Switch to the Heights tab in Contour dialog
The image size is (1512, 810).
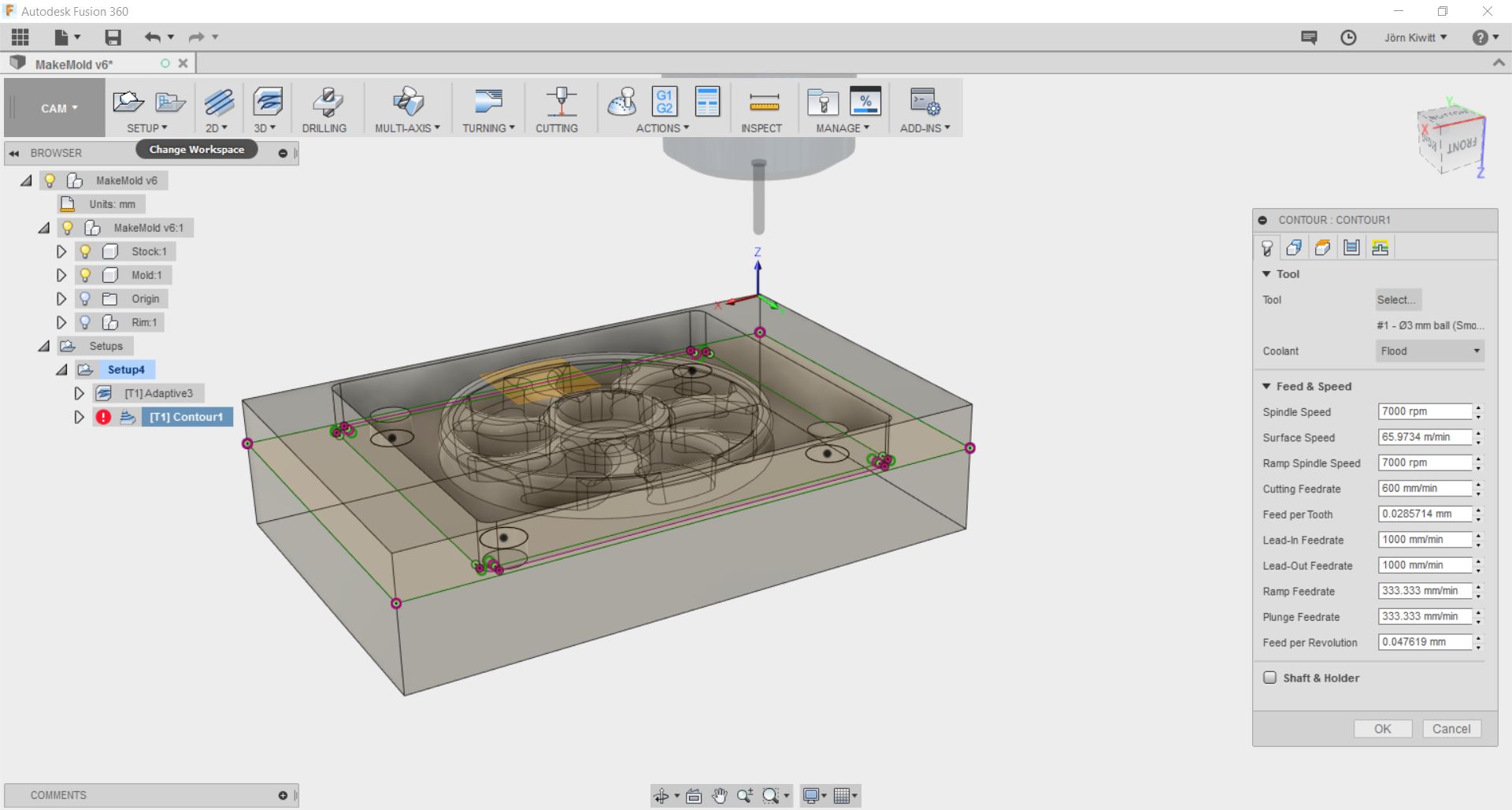(1323, 248)
